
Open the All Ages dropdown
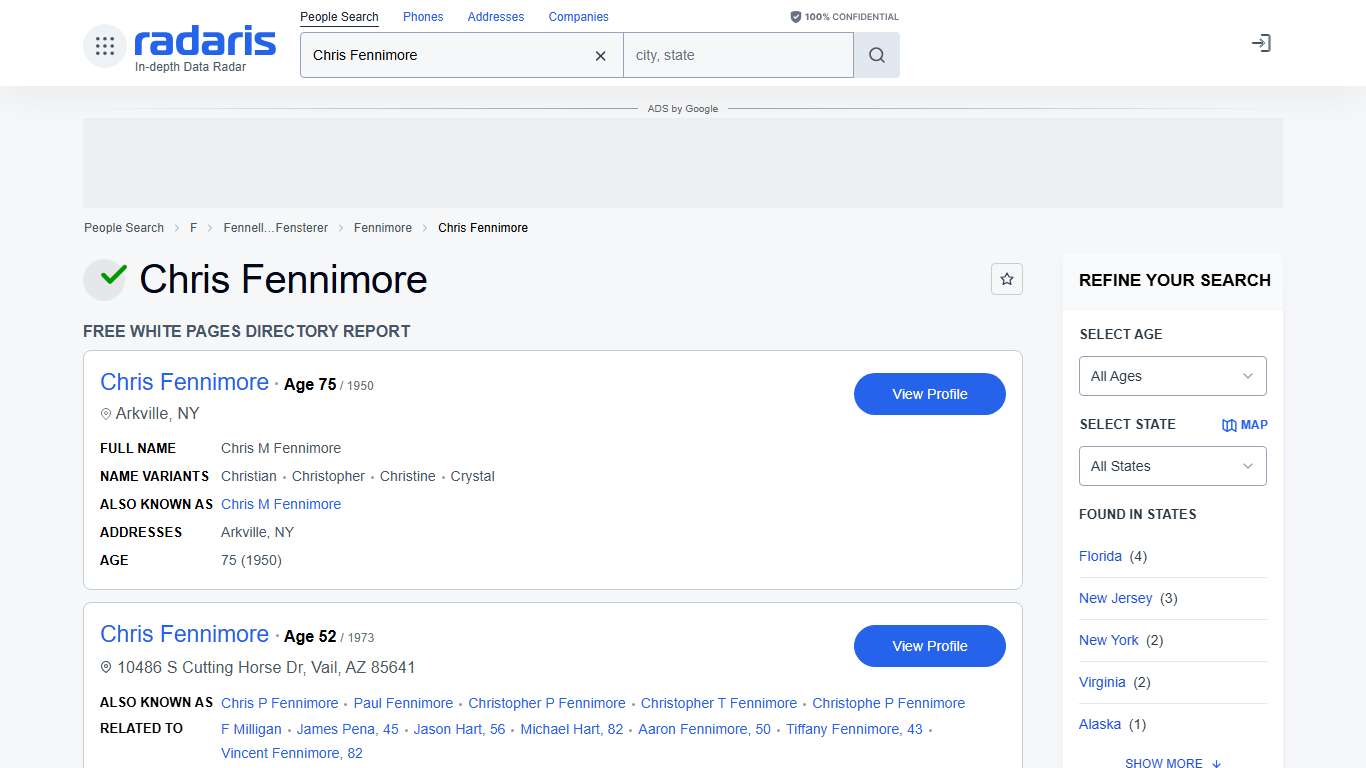tap(1172, 376)
